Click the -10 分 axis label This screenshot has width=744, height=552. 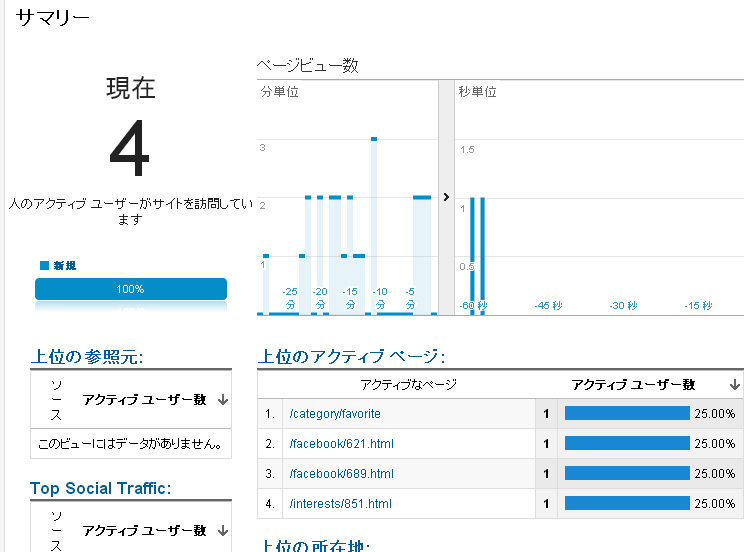[x=380, y=298]
